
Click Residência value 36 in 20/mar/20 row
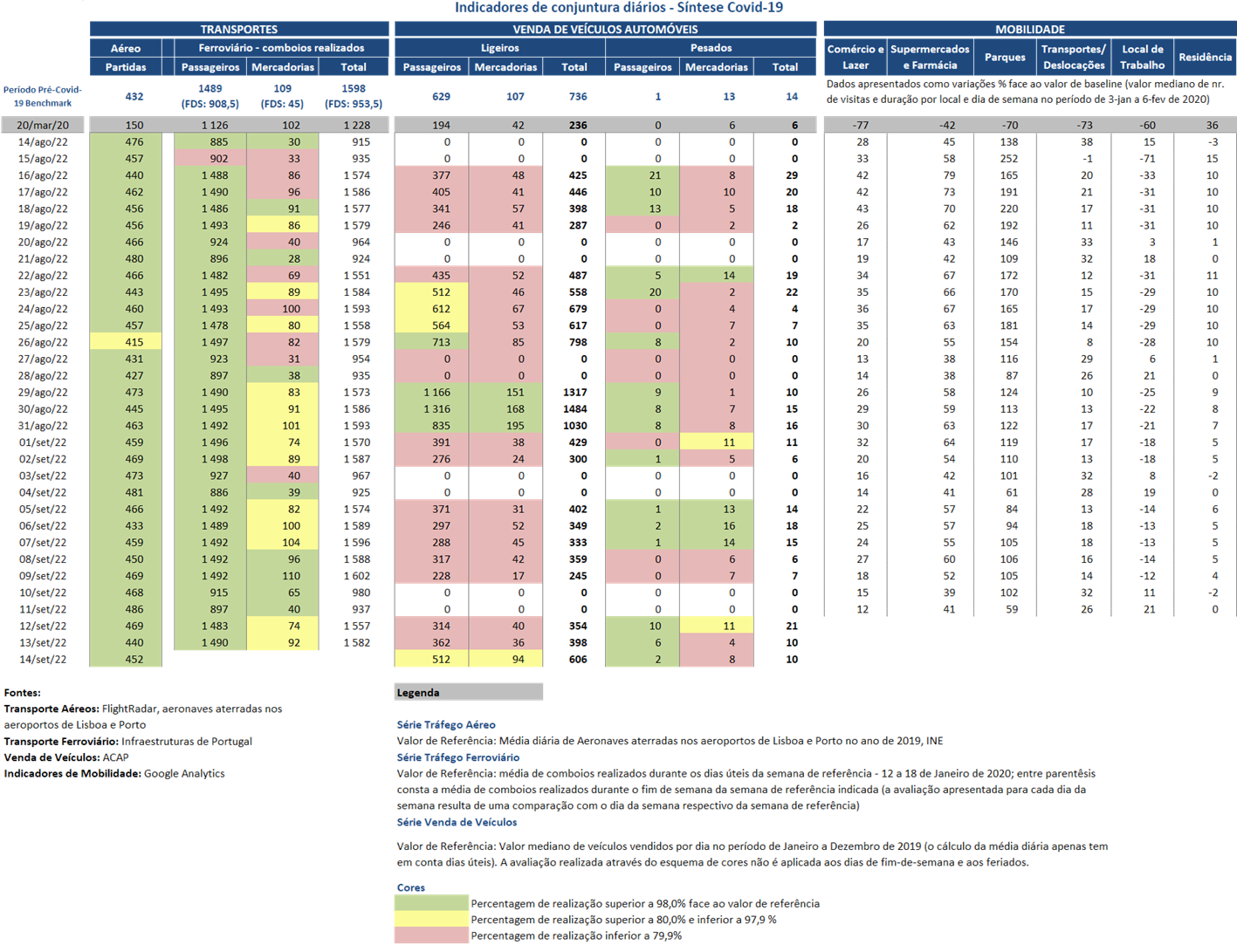(1212, 125)
